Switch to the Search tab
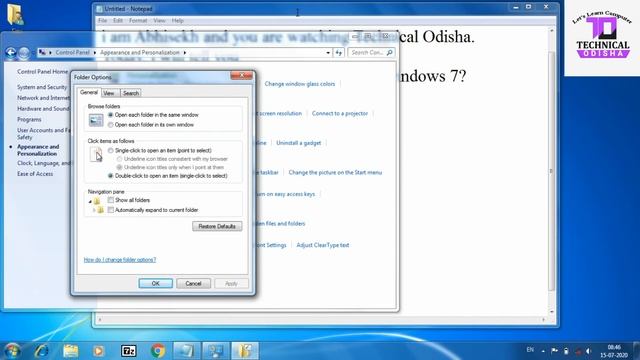Screen dimensions: 640x360 [131, 93]
